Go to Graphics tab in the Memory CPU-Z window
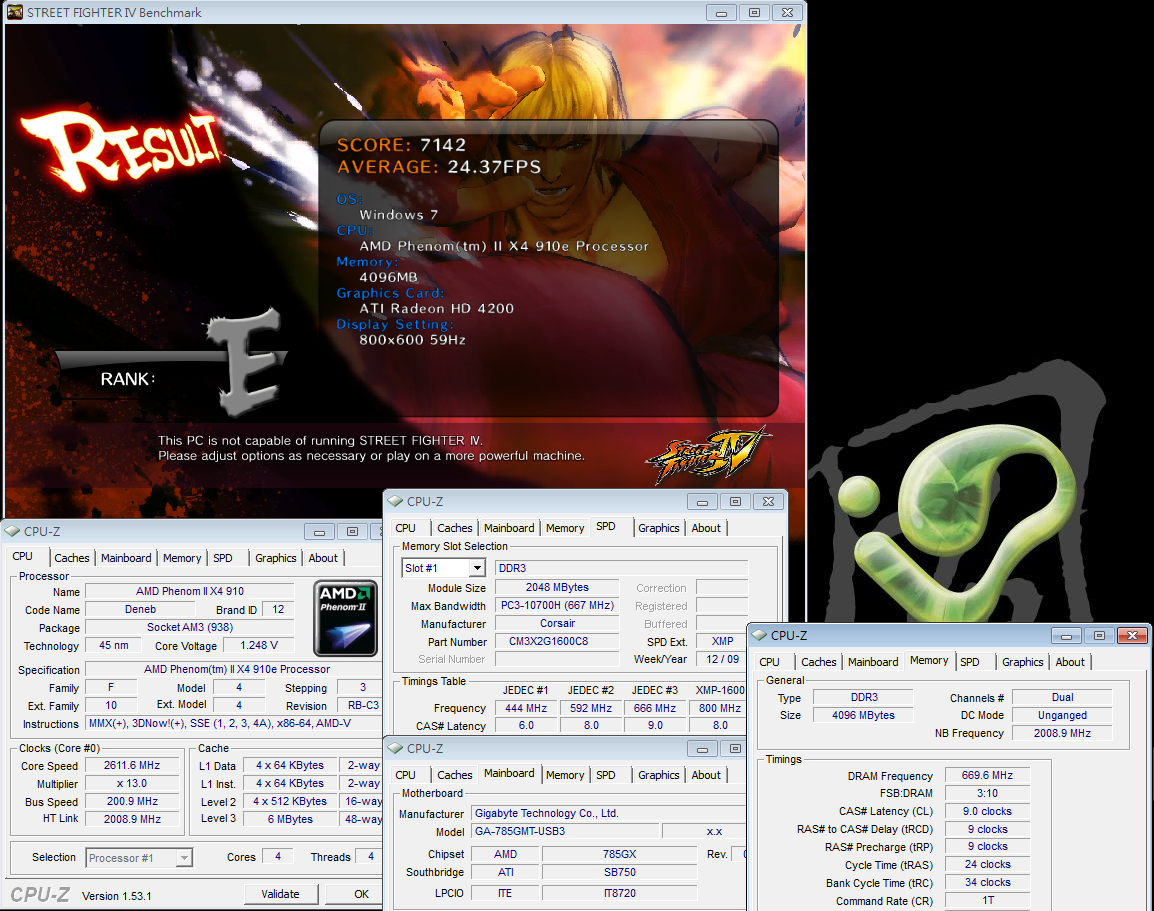 tap(1023, 662)
